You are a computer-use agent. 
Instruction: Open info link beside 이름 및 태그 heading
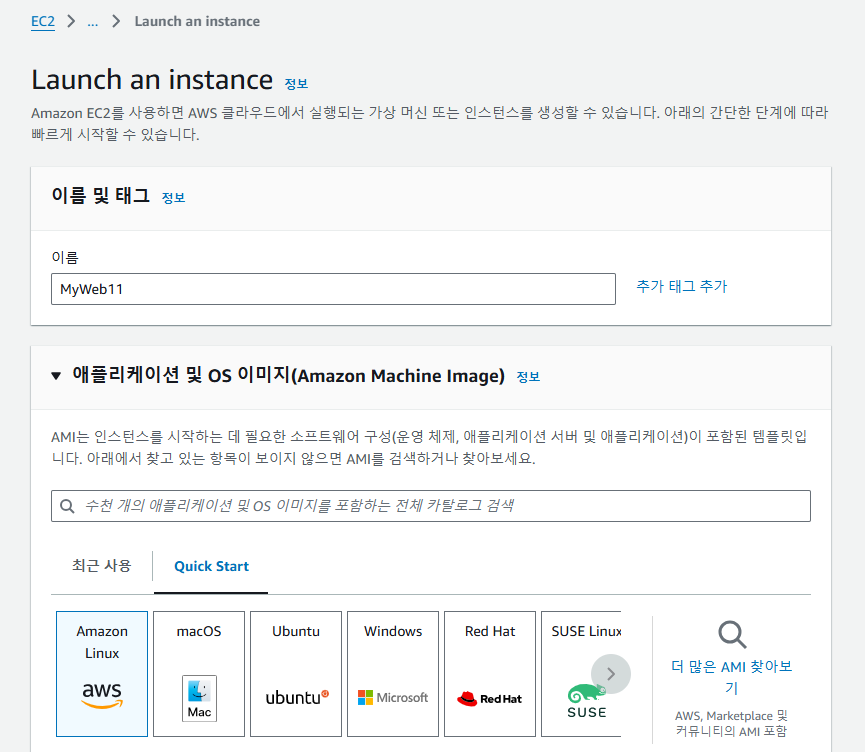point(173,198)
